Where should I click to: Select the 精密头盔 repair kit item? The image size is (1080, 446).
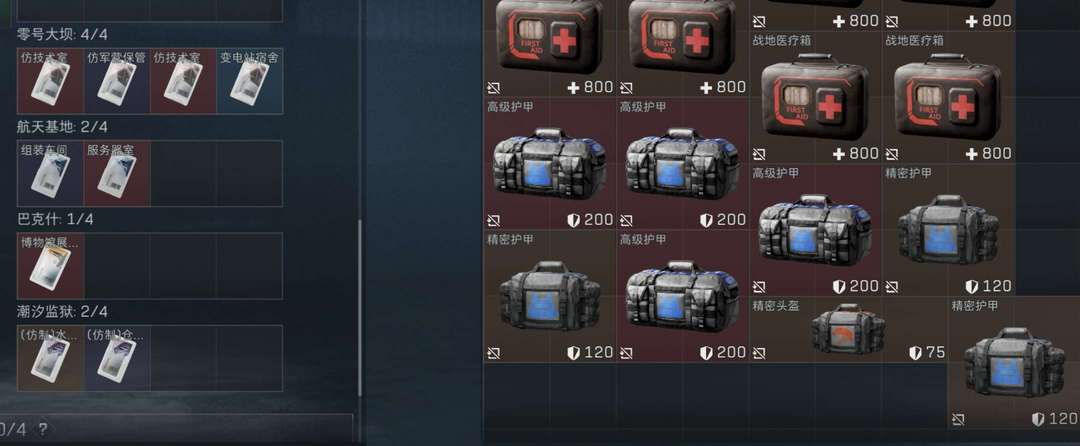[x=848, y=330]
